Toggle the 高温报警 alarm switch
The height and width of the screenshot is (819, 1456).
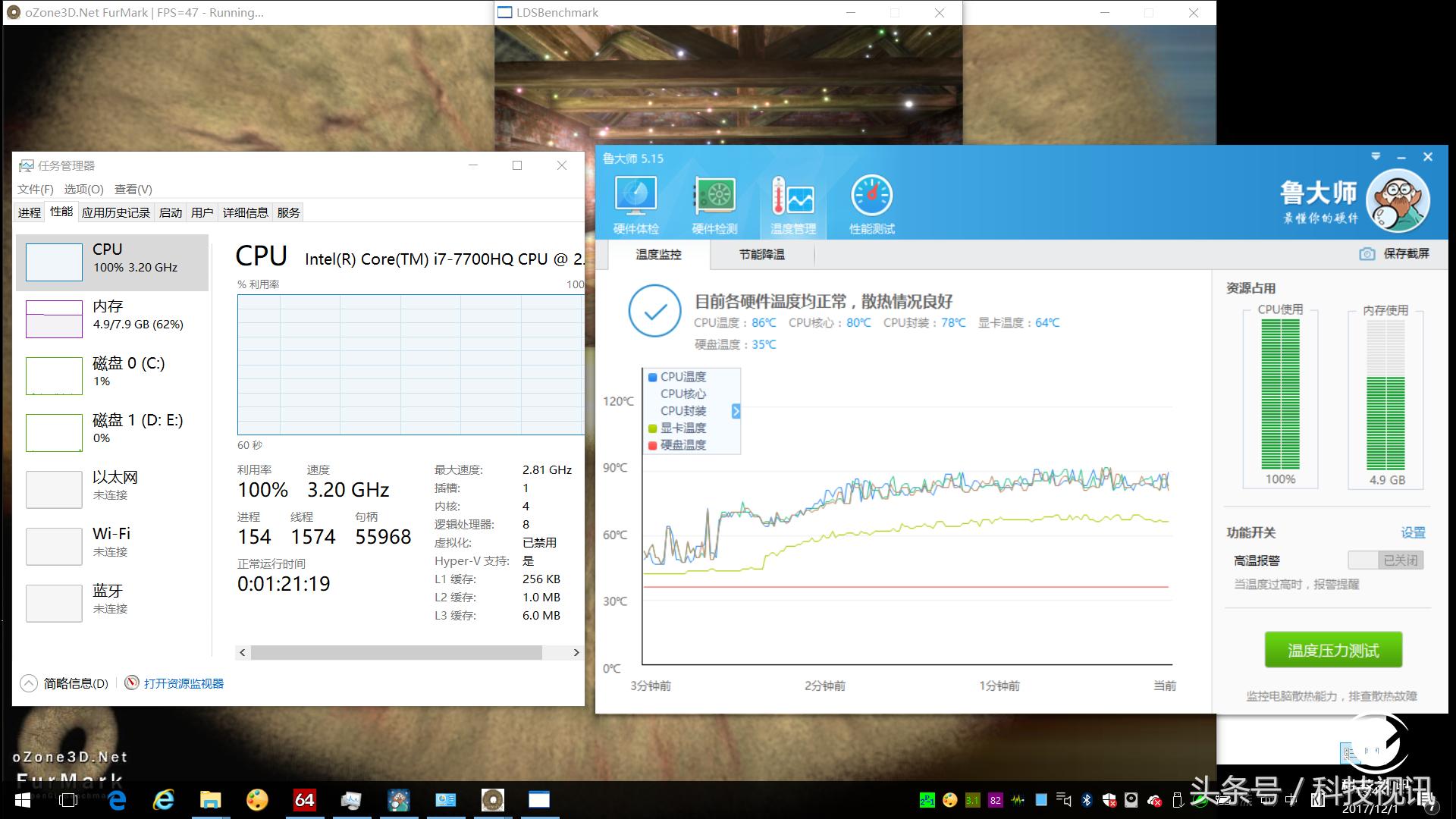pos(1385,560)
